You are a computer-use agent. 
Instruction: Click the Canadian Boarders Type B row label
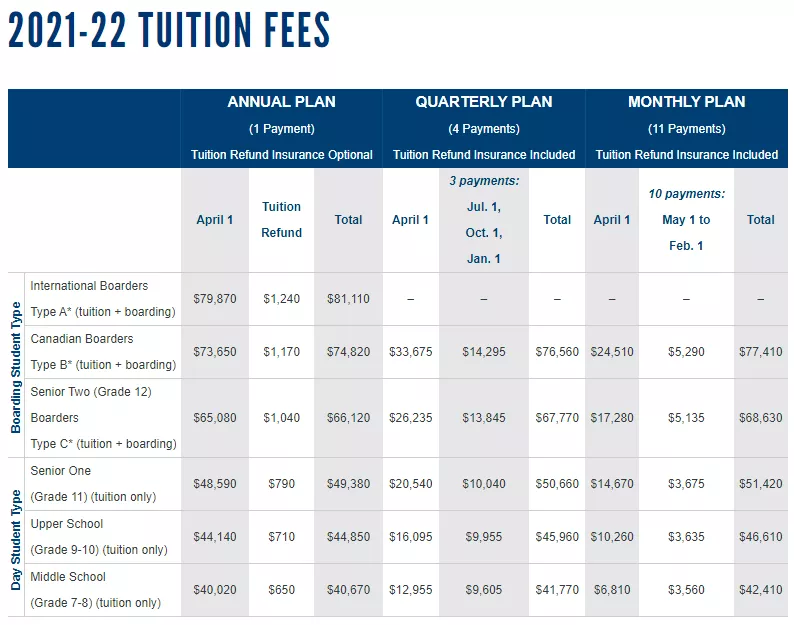[103, 352]
